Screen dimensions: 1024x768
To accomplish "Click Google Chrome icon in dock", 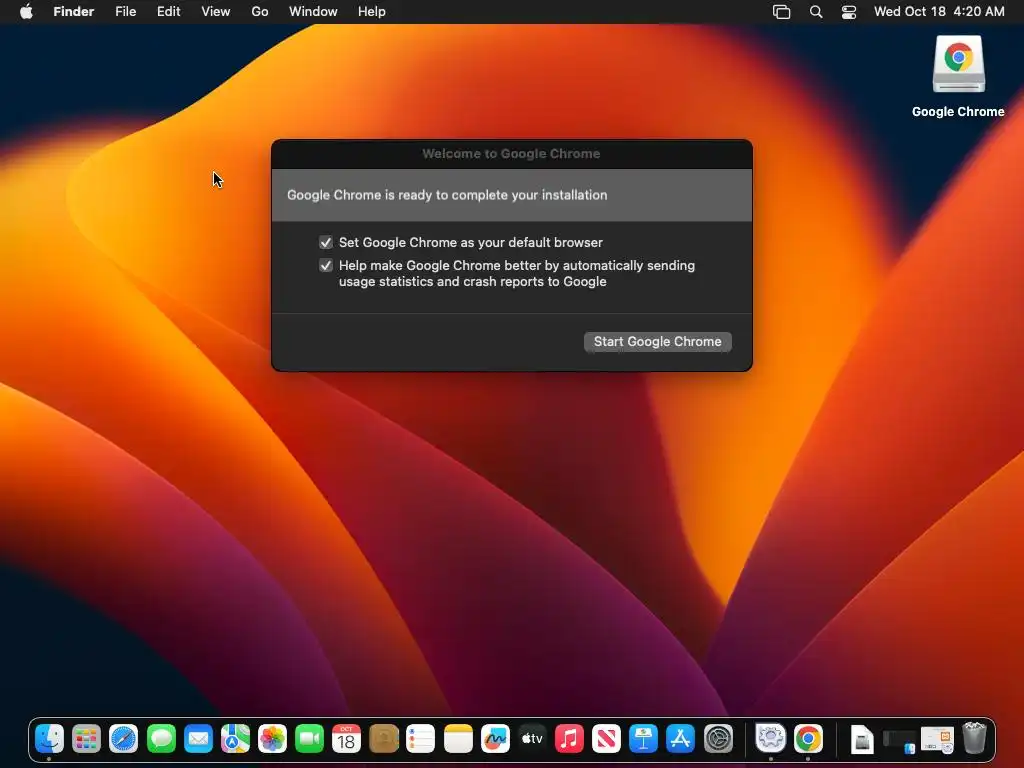I will pos(808,739).
